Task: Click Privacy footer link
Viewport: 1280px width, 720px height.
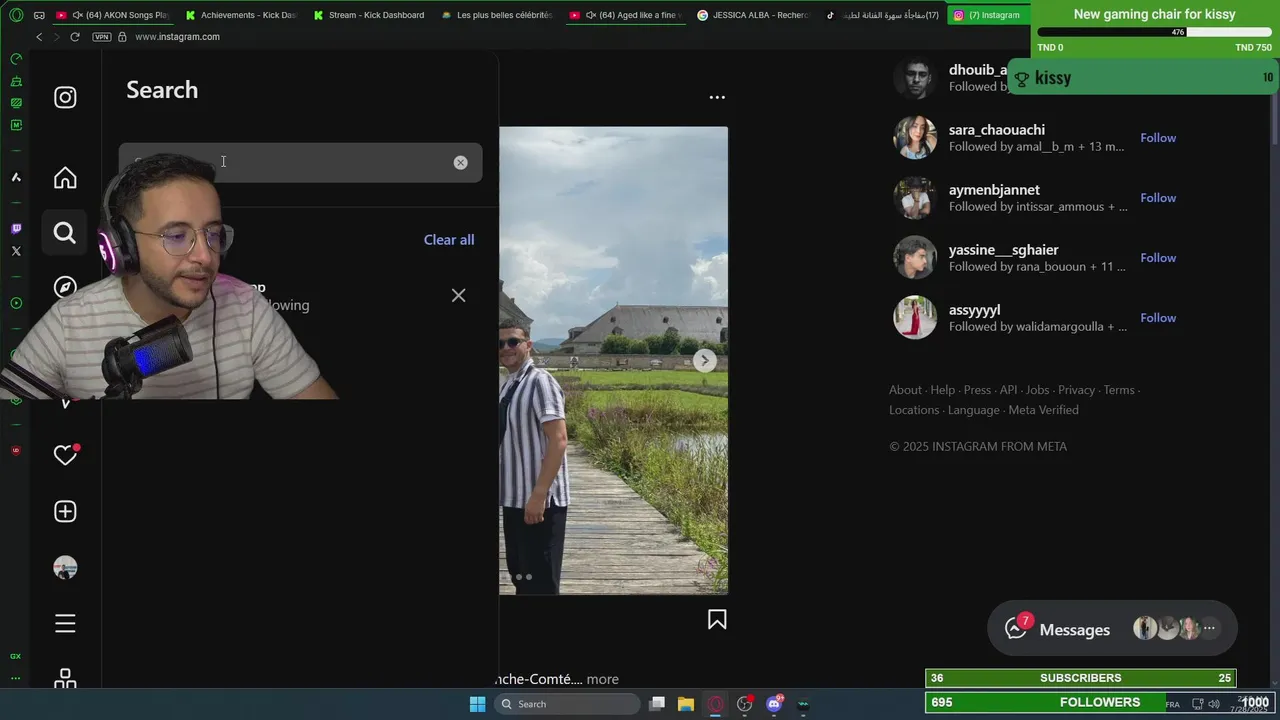Action: pos(1077,390)
